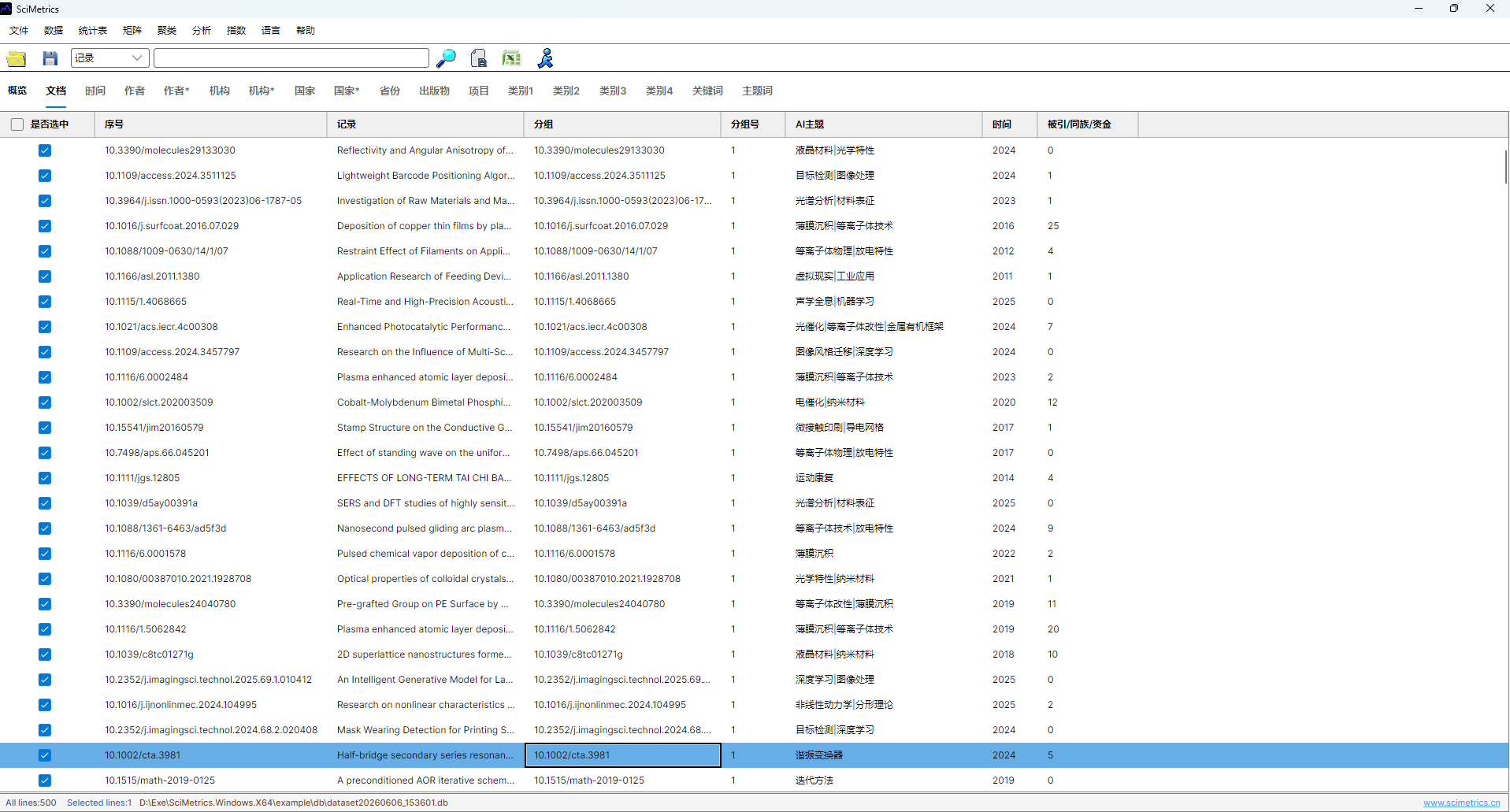Switch to the 省份 tab
The image size is (1510, 812).
point(390,91)
